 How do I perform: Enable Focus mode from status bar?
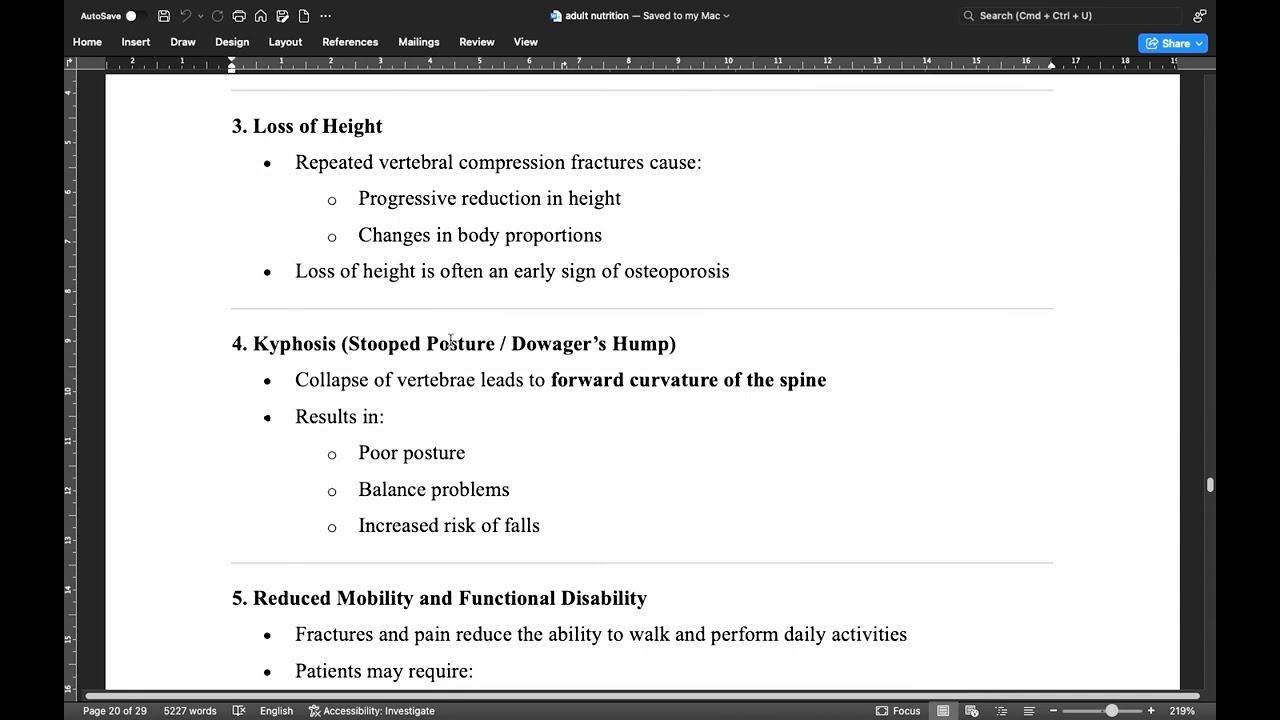pyautogui.click(x=898, y=711)
